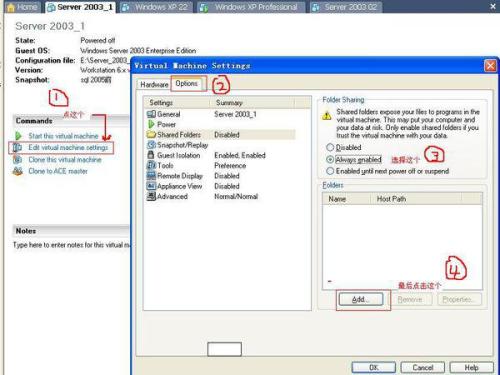Click the Add... shared folder button
Screen dimensions: 500x375
[x=361, y=299]
